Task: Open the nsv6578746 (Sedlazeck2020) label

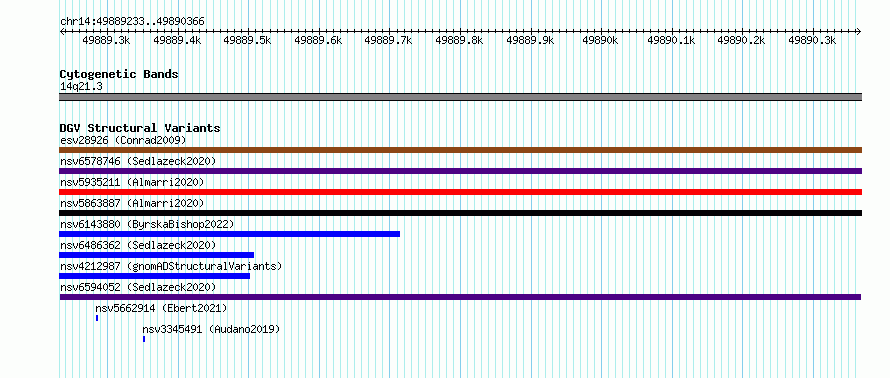Action: (138, 161)
